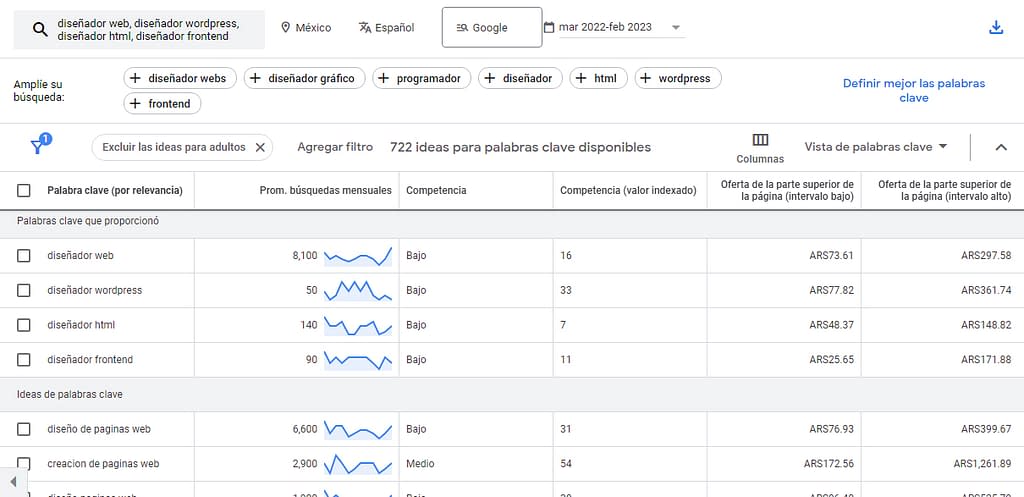Click the ARS73.61 low bid value
Image resolution: width=1024 pixels, height=497 pixels.
coord(831,256)
